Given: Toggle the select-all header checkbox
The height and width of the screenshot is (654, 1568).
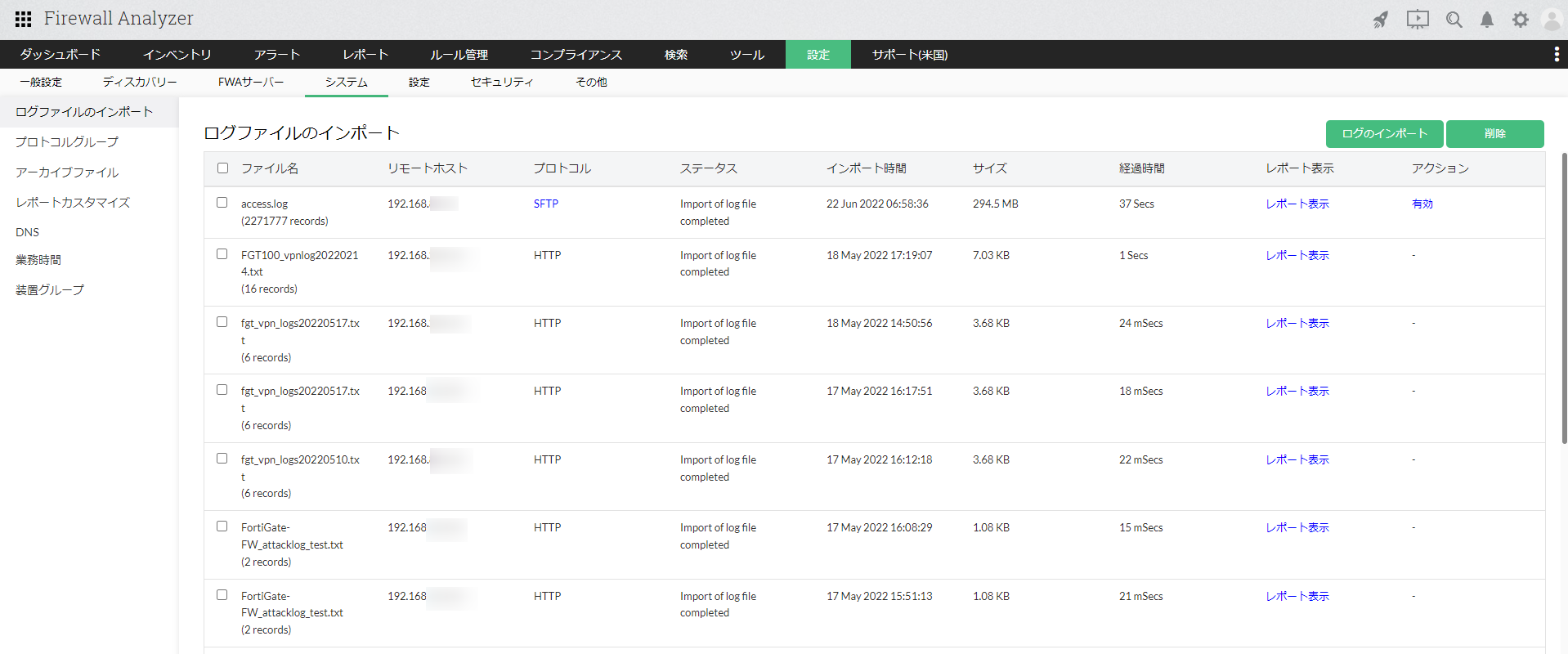Looking at the screenshot, I should click(222, 168).
